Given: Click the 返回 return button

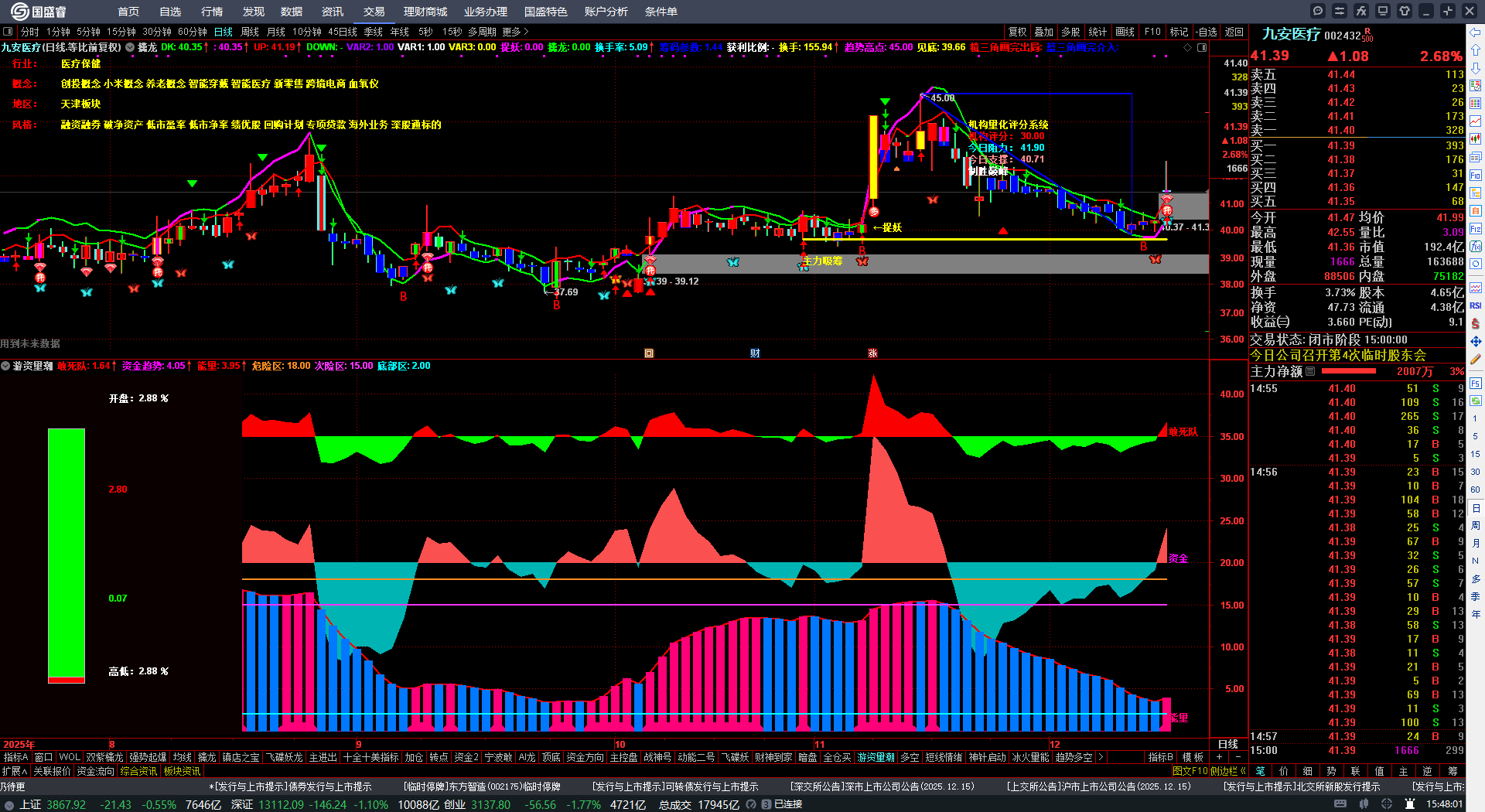Looking at the screenshot, I should click(x=1234, y=32).
